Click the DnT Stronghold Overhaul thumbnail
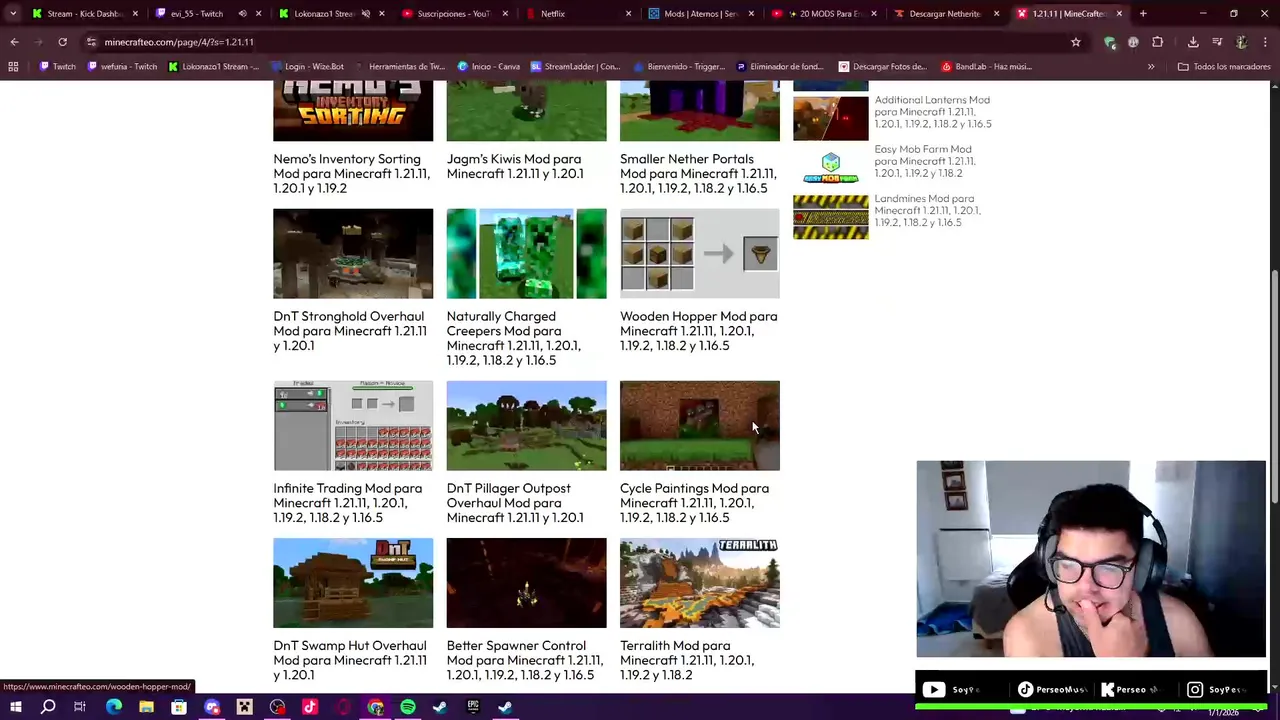Image resolution: width=1280 pixels, height=720 pixels. coord(353,253)
